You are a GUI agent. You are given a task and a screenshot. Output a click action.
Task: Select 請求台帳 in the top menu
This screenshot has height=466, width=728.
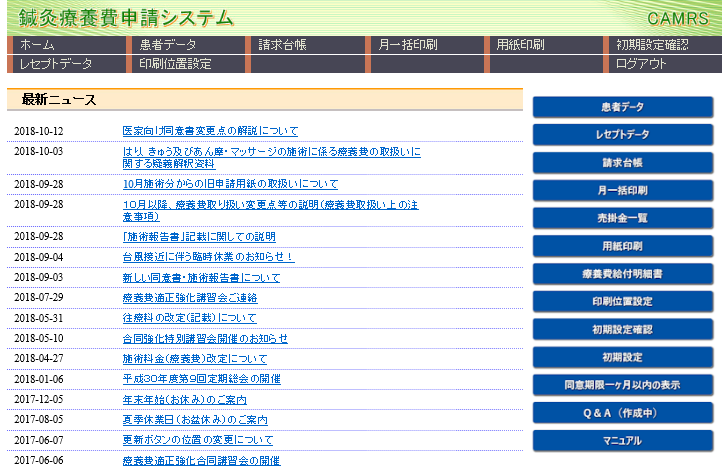282,45
